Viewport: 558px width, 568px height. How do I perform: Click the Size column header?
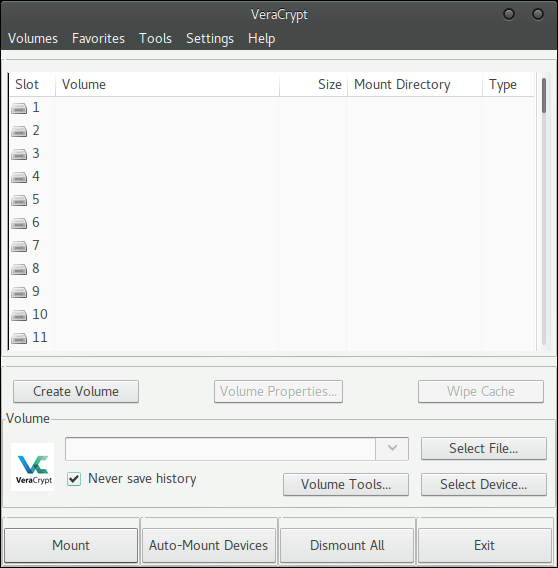(x=313, y=84)
